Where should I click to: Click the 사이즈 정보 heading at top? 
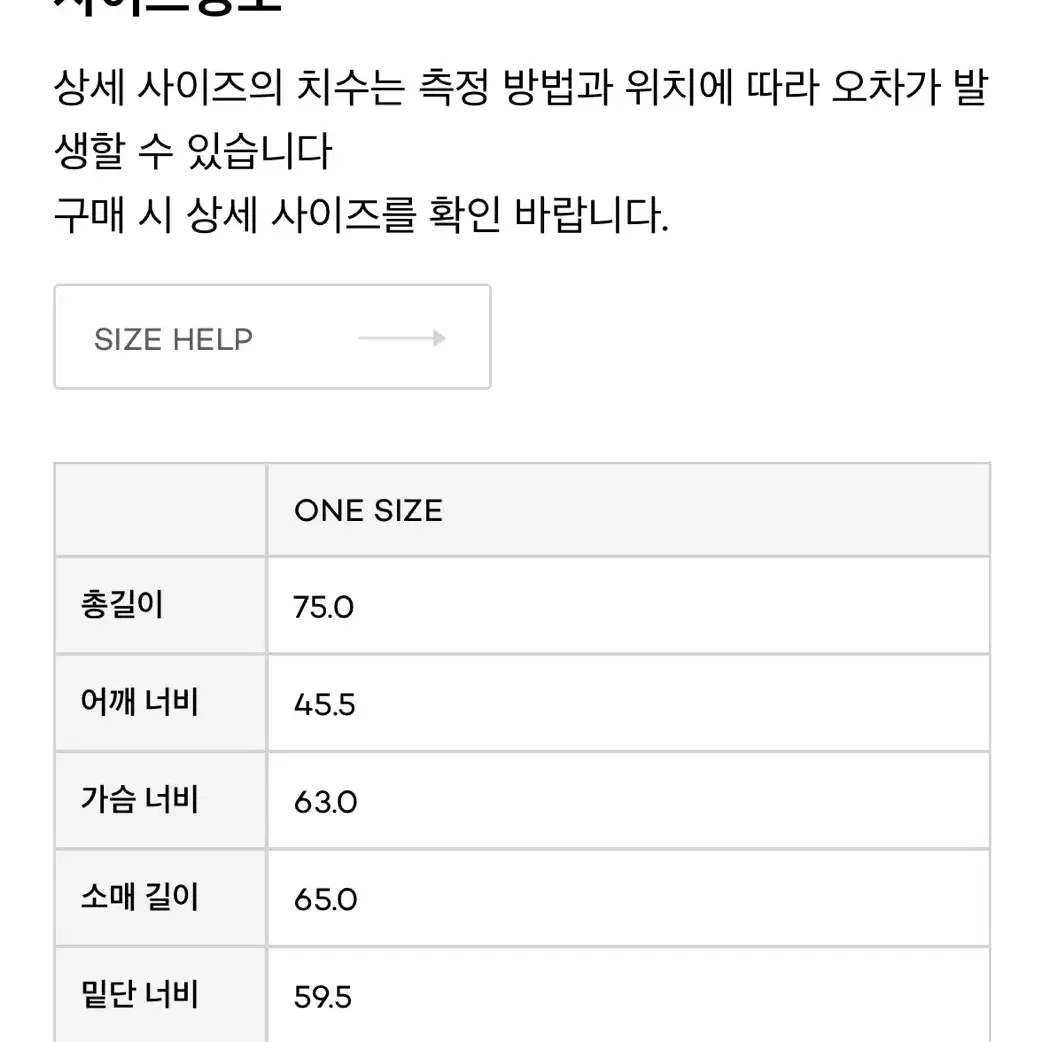(x=167, y=7)
